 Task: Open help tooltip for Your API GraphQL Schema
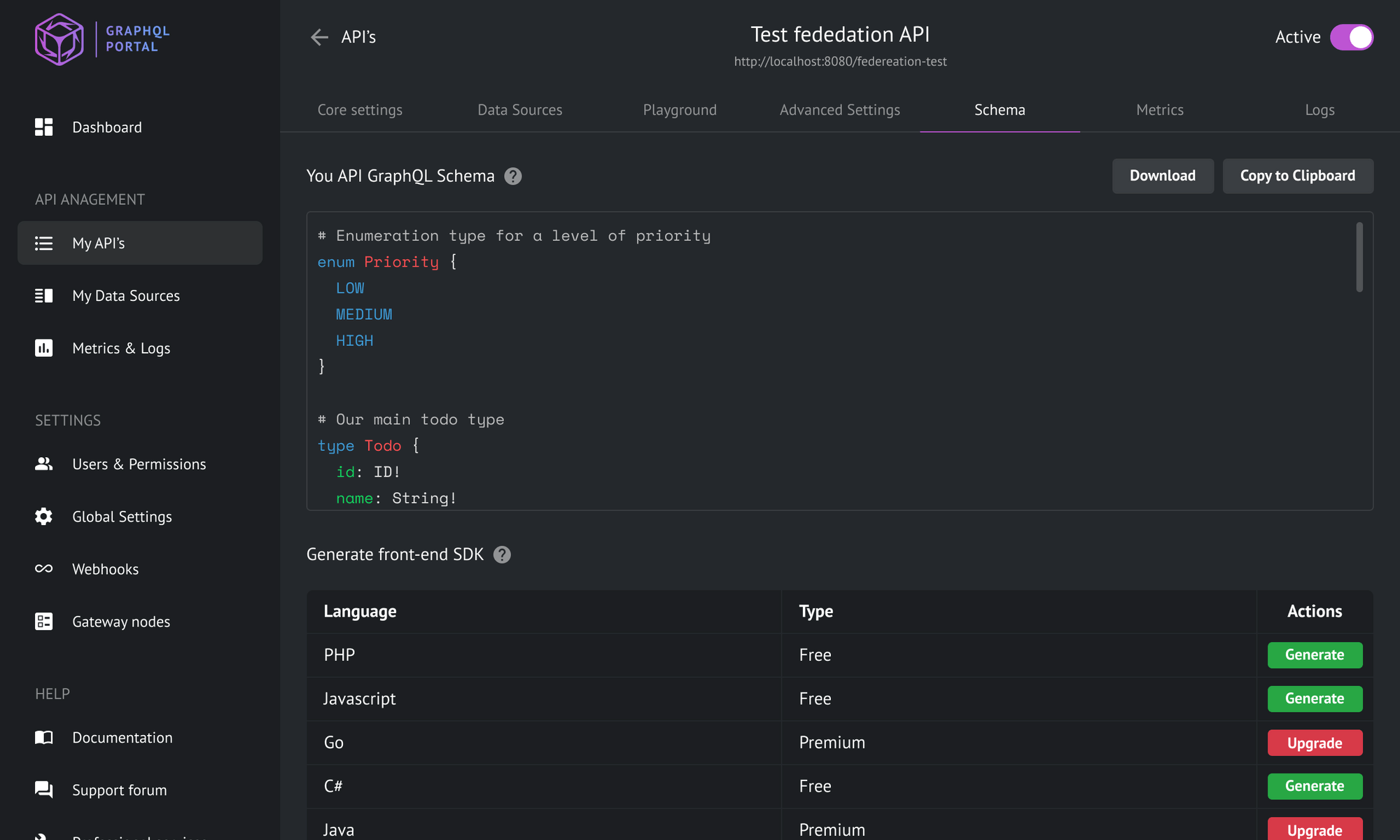pos(512,176)
